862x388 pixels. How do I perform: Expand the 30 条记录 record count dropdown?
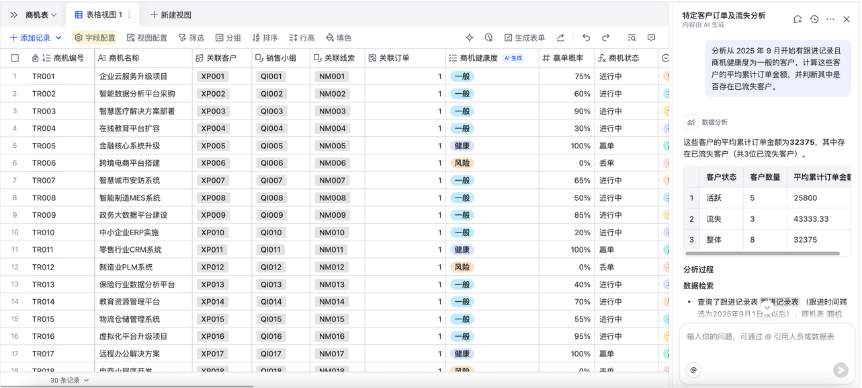point(69,380)
